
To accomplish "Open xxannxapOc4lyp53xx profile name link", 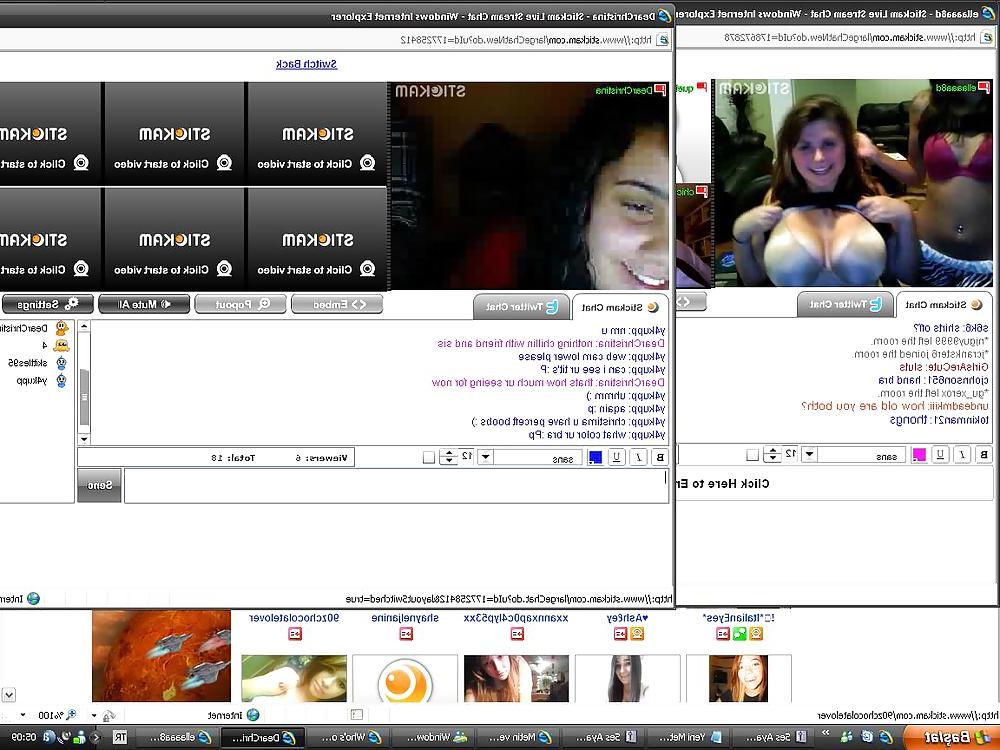I will click(x=516, y=617).
